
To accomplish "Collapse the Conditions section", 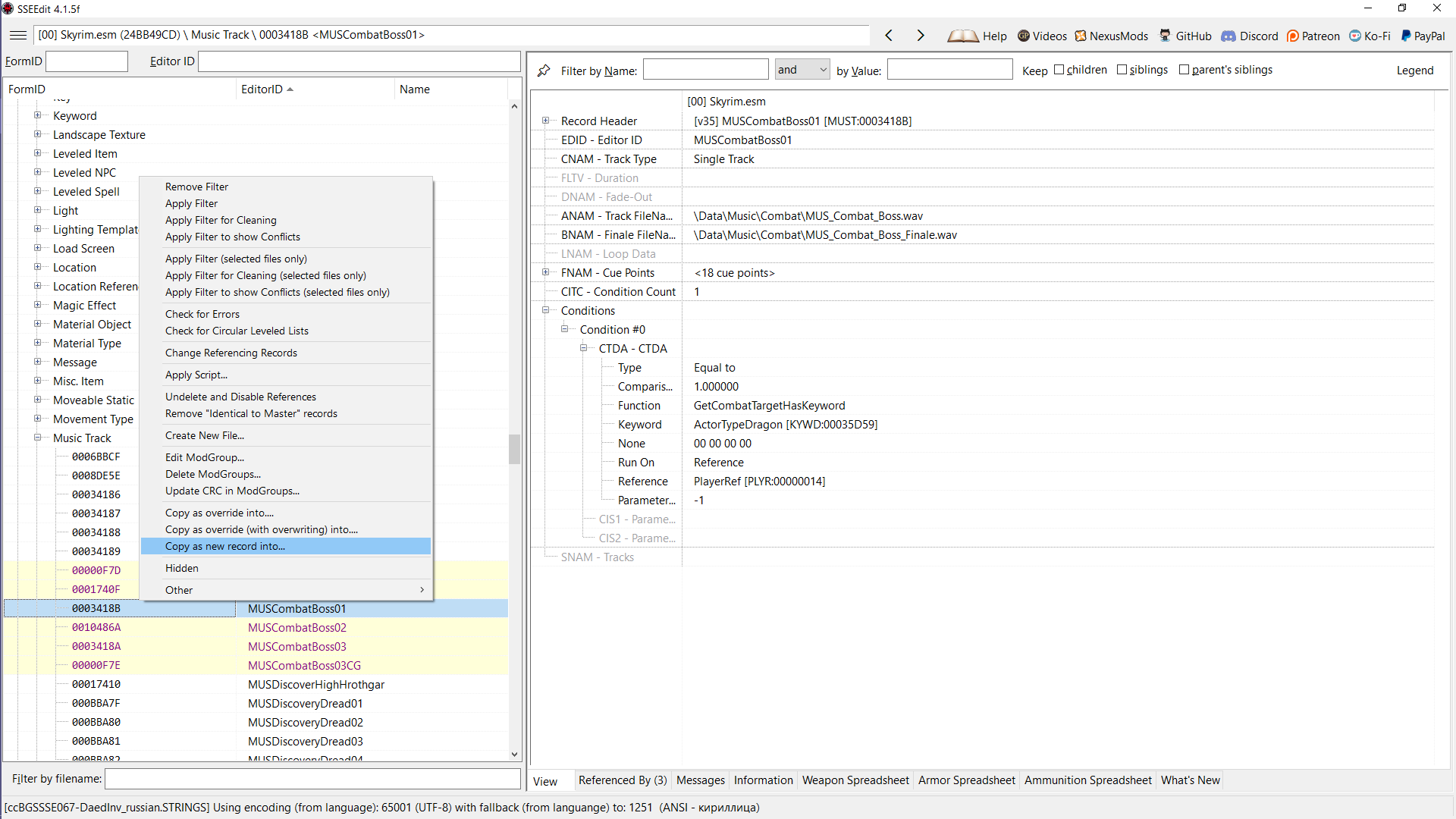I will (545, 310).
